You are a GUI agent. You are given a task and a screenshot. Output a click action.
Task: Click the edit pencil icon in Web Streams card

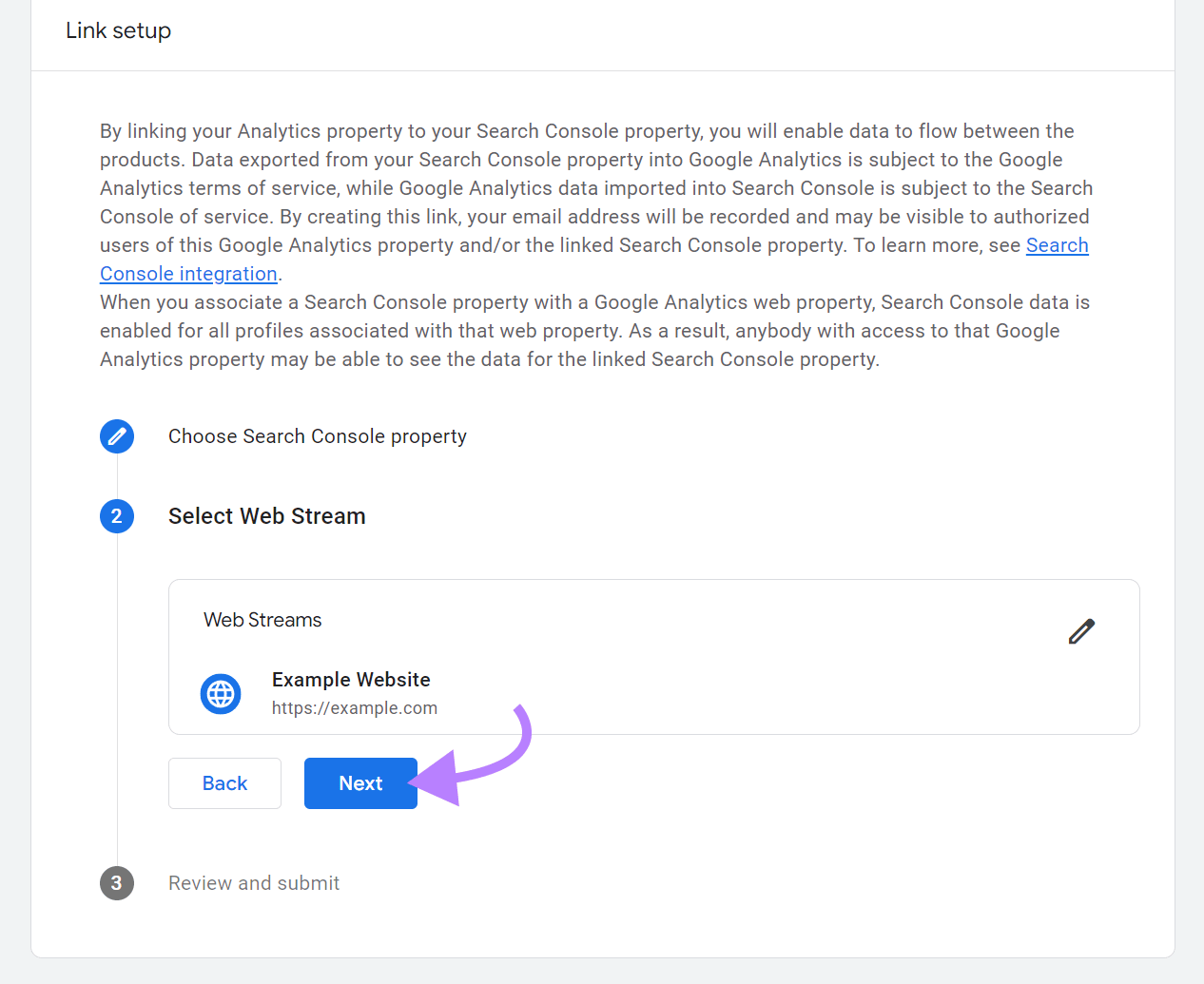pos(1081,630)
